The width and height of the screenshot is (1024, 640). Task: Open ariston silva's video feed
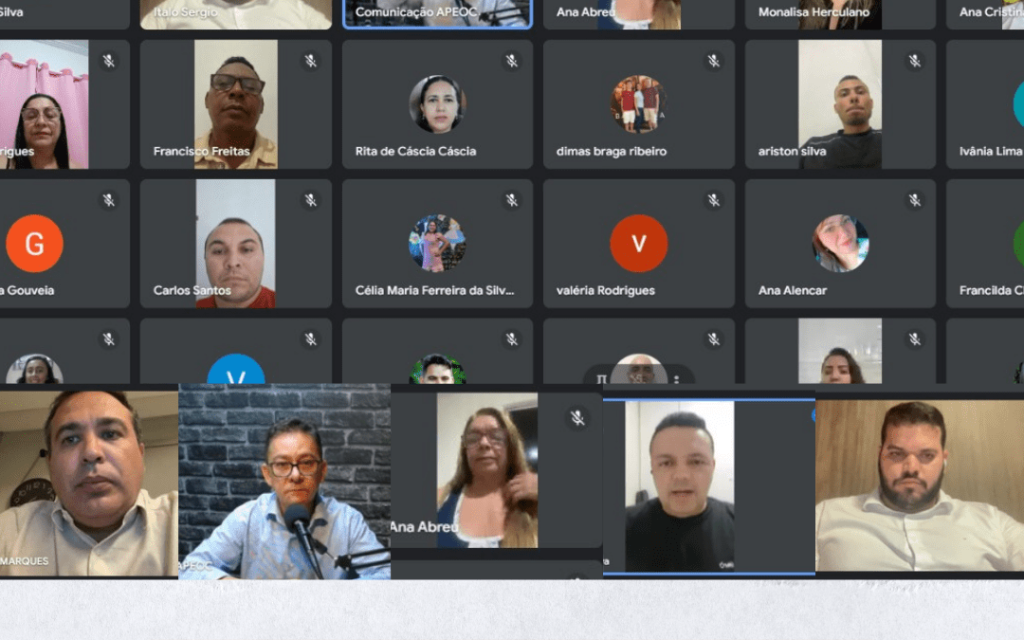[x=840, y=104]
